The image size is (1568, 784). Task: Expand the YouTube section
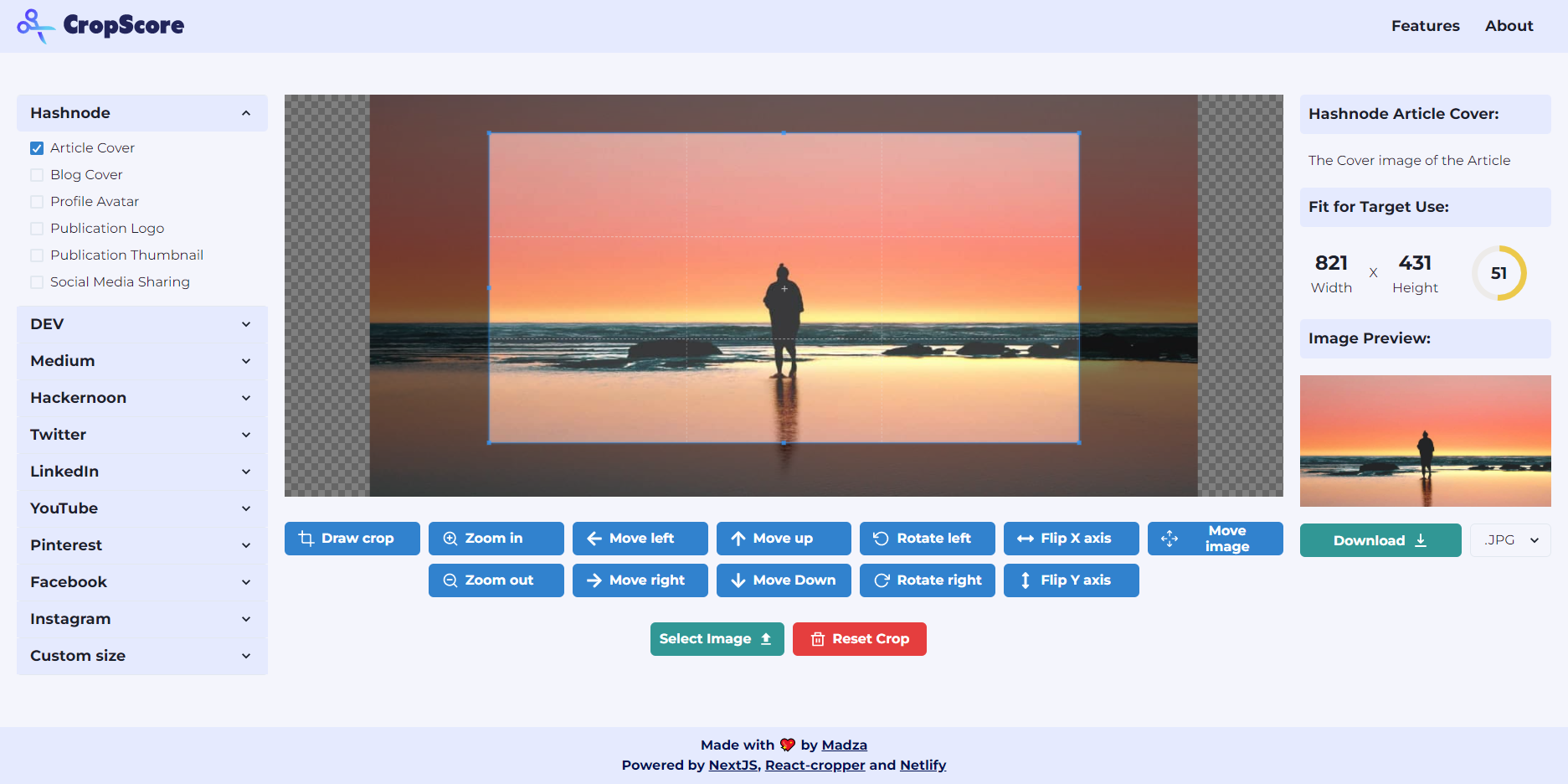[141, 508]
